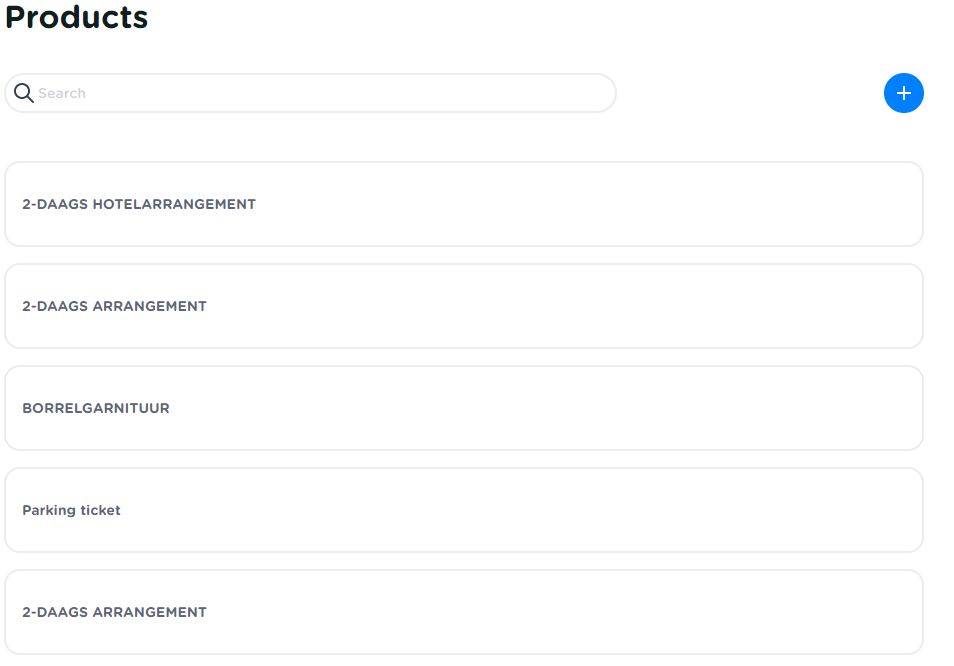
Task: Open 2-DAAGS ARRANGEMENT card below Parking ticket
Action: (x=463, y=612)
